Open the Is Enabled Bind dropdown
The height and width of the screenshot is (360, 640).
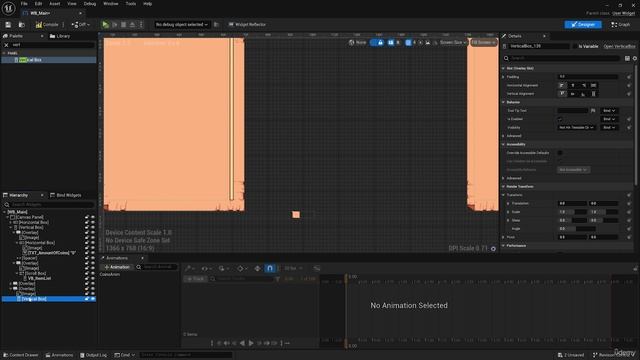click(609, 119)
